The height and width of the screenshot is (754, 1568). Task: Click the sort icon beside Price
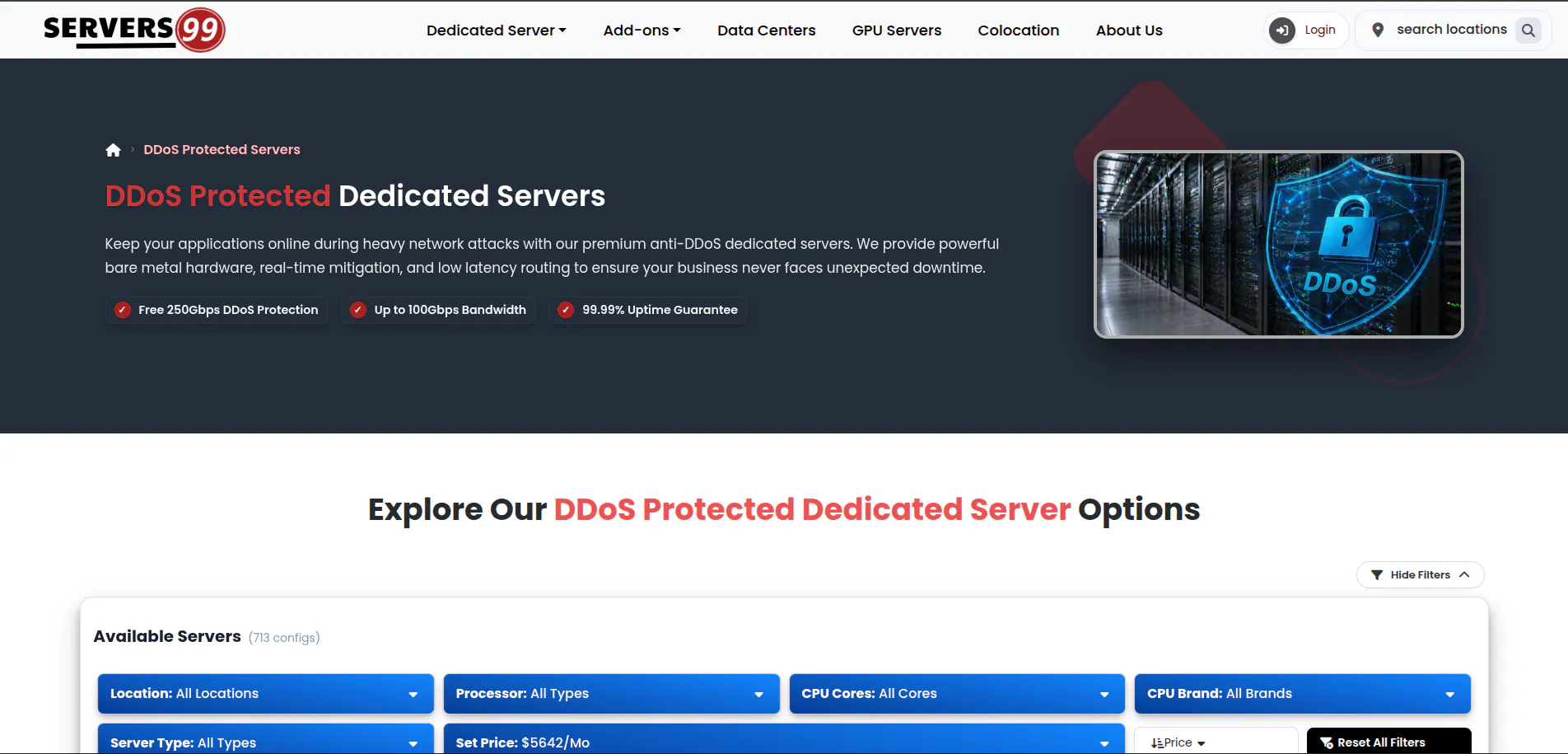pos(1157,742)
